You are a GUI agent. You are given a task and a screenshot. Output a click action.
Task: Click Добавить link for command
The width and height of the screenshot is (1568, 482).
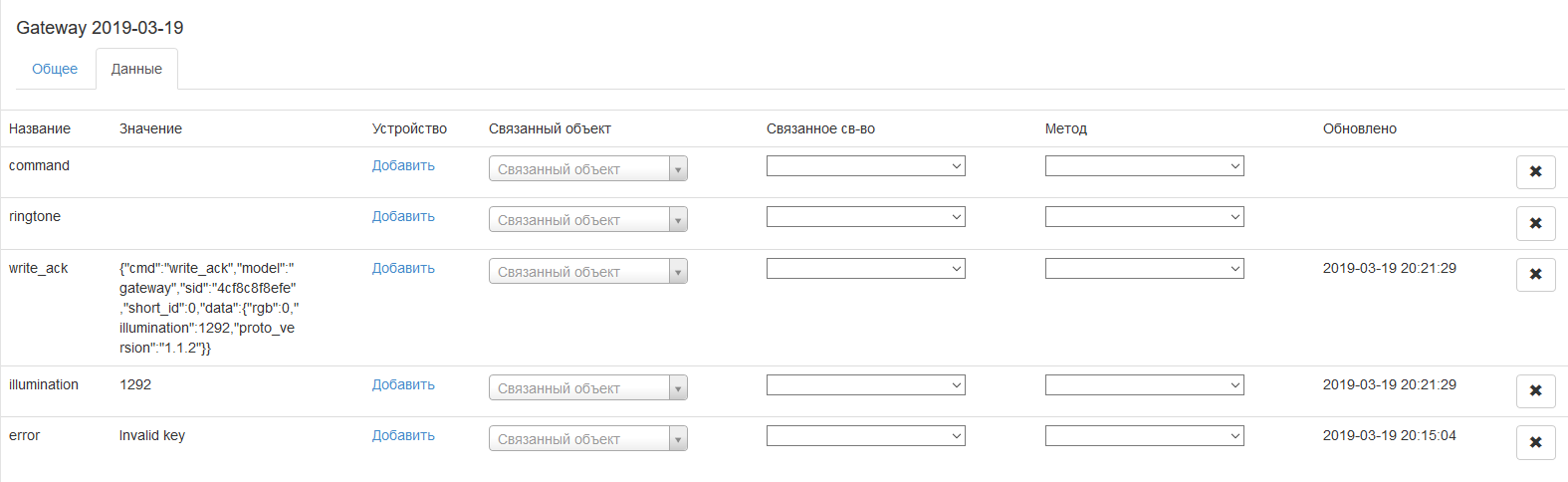point(403,165)
